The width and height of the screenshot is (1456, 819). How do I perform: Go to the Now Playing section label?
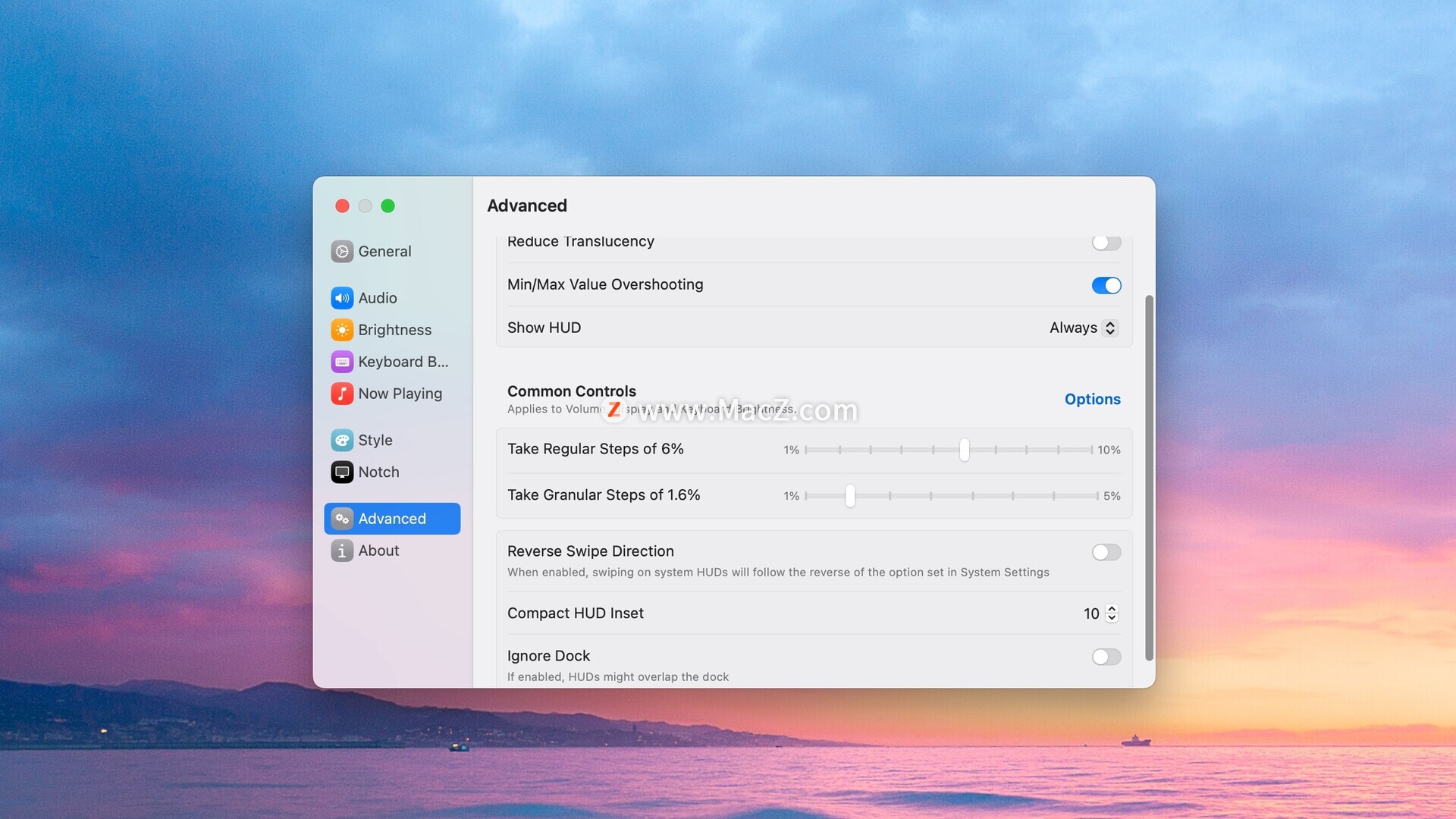coord(400,394)
